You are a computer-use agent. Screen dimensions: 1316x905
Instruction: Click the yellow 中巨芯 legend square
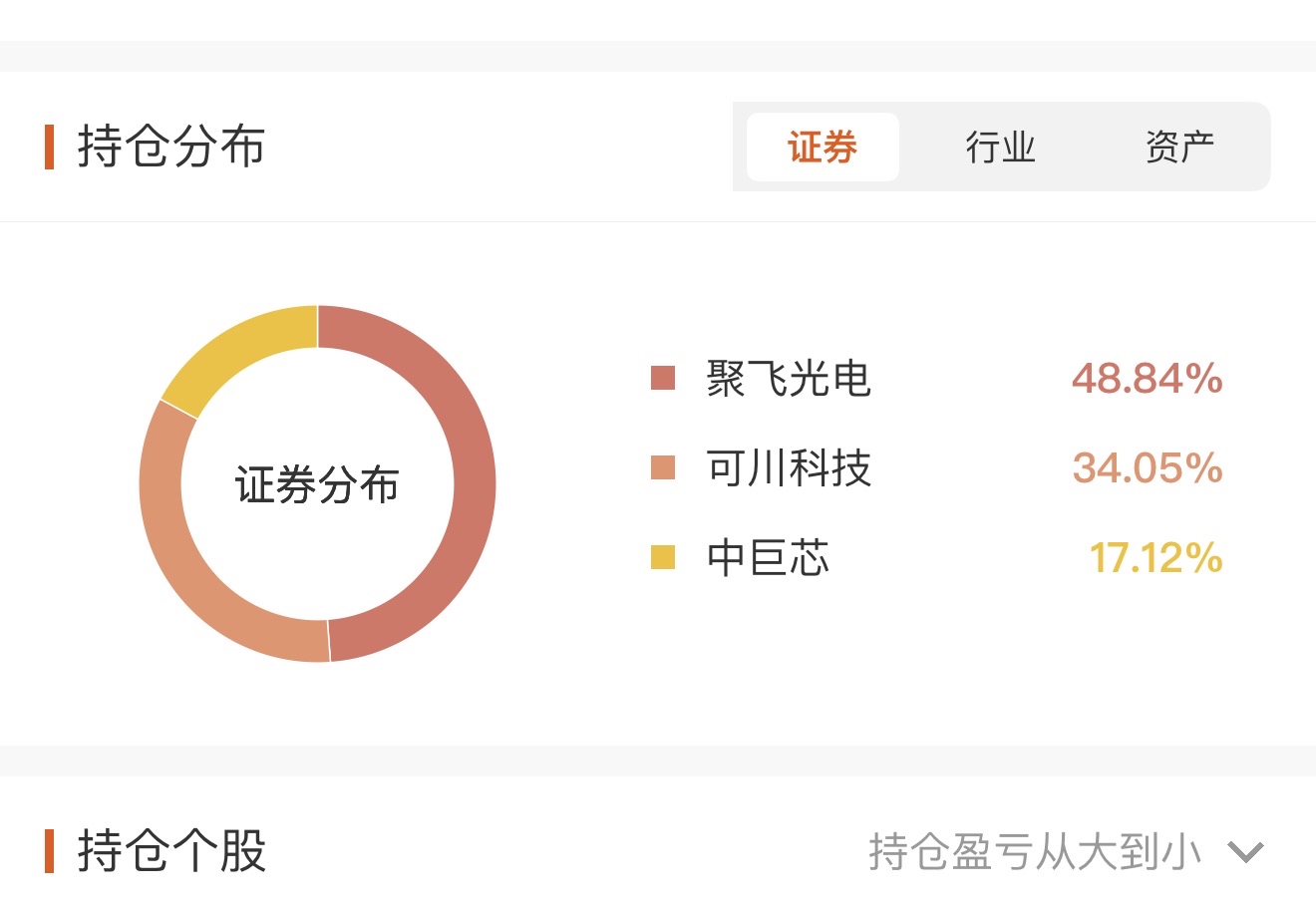(x=663, y=557)
